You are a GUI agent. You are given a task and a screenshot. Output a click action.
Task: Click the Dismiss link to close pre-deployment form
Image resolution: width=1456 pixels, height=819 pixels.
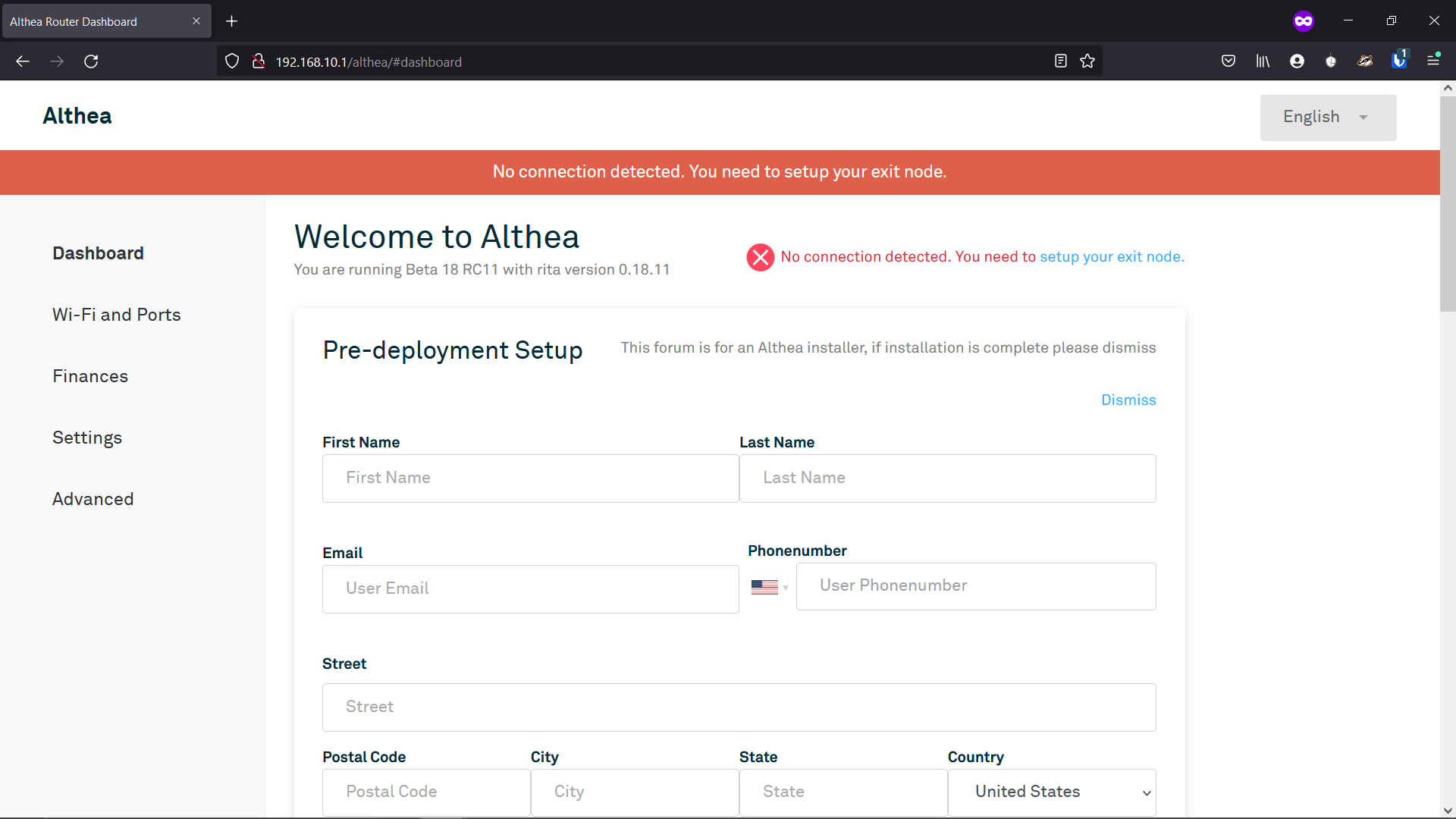[x=1128, y=400]
